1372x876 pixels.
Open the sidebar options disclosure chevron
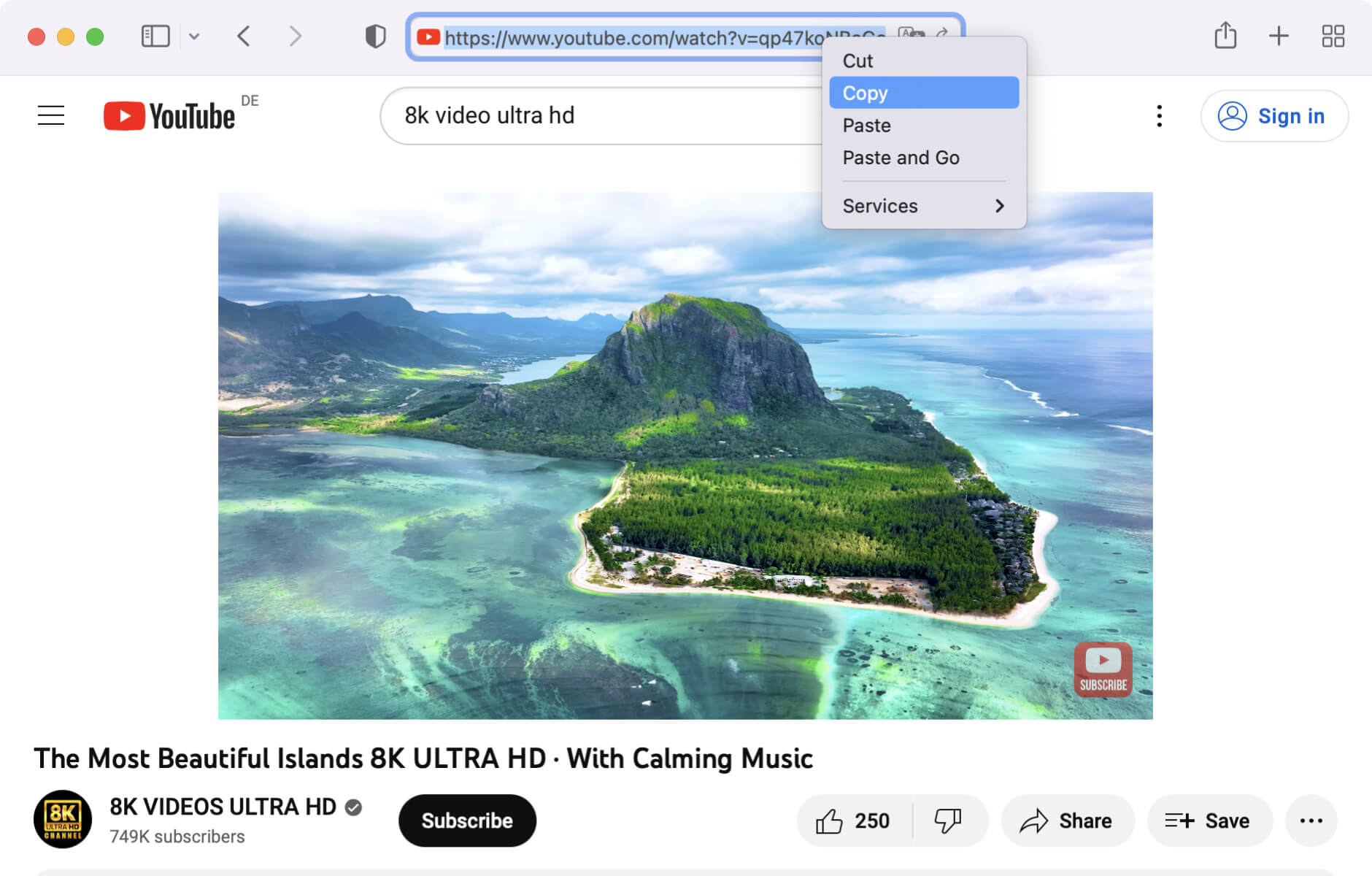pyautogui.click(x=194, y=36)
